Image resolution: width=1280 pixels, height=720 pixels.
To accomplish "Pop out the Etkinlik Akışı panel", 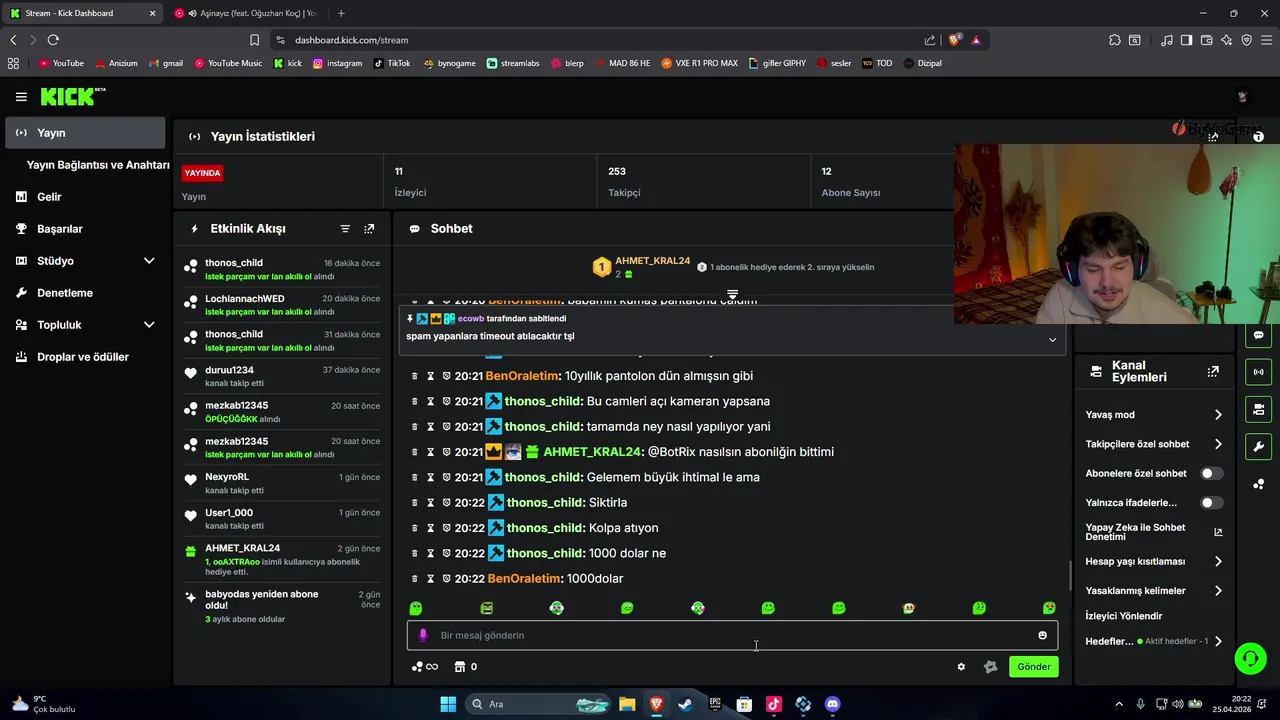I will coord(369,229).
